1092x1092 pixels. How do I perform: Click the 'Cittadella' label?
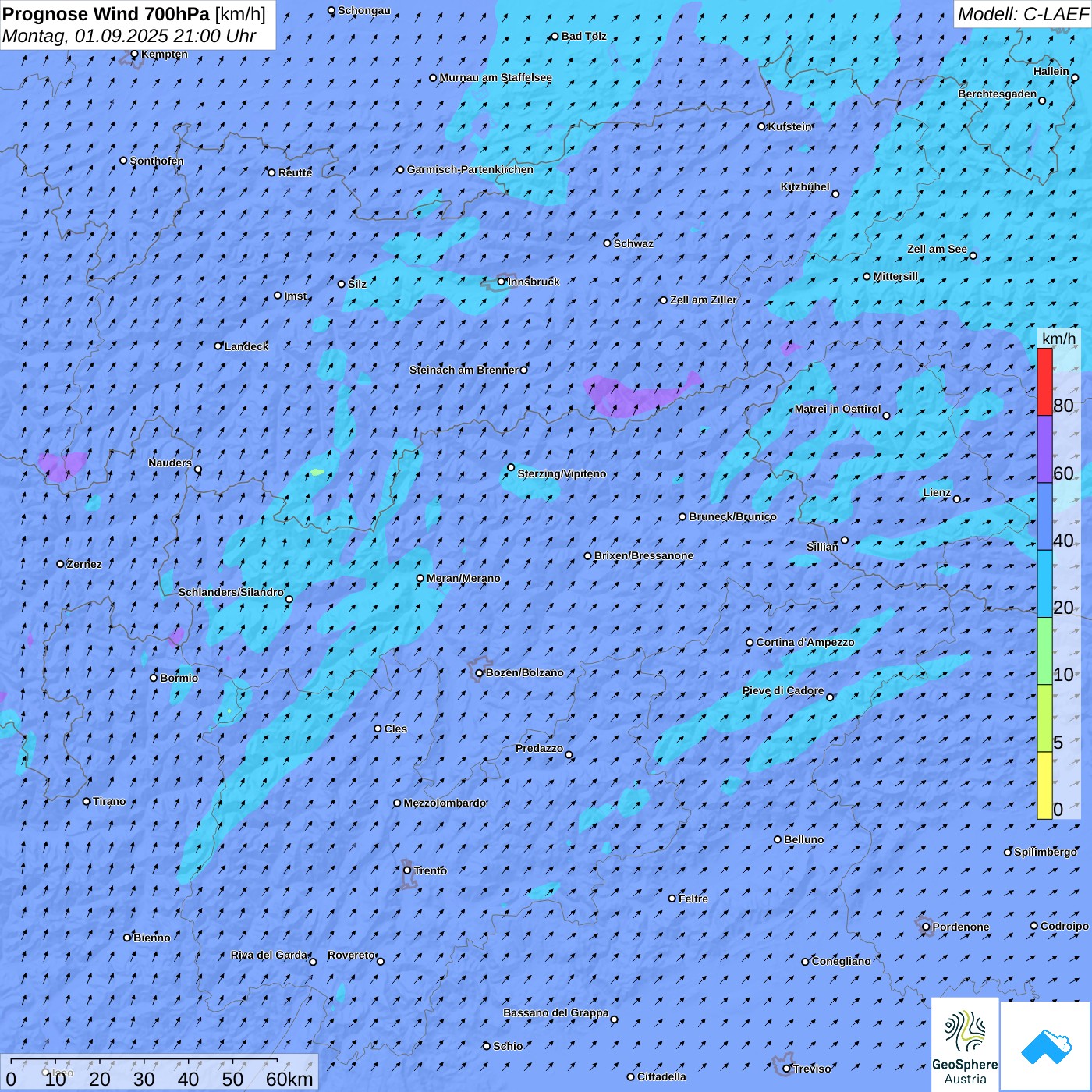pos(661,1076)
